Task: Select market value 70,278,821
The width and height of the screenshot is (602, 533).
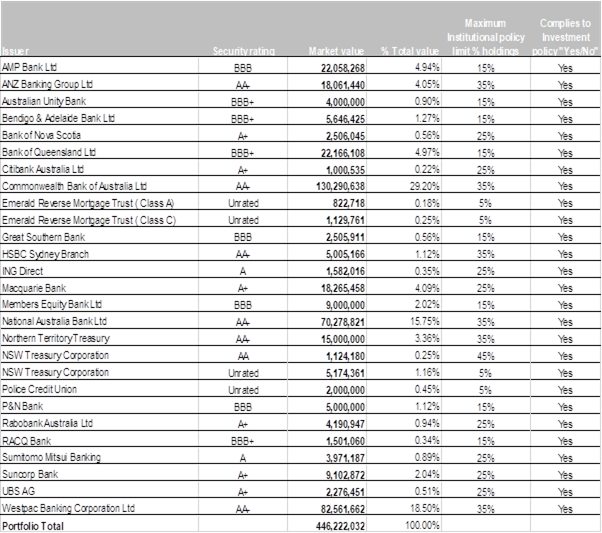Action: tap(343, 322)
